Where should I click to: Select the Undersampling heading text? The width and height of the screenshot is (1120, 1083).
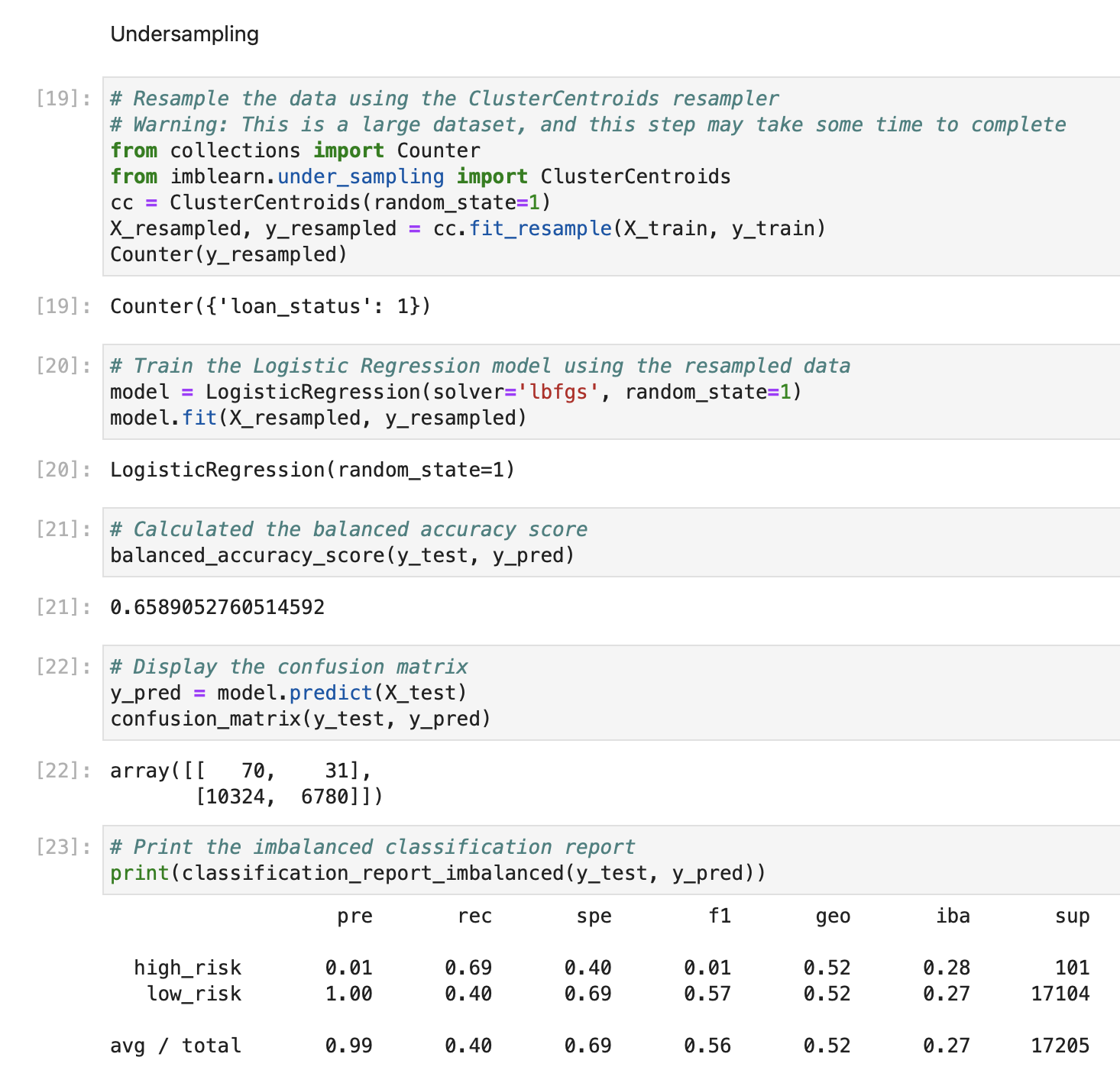[x=185, y=34]
